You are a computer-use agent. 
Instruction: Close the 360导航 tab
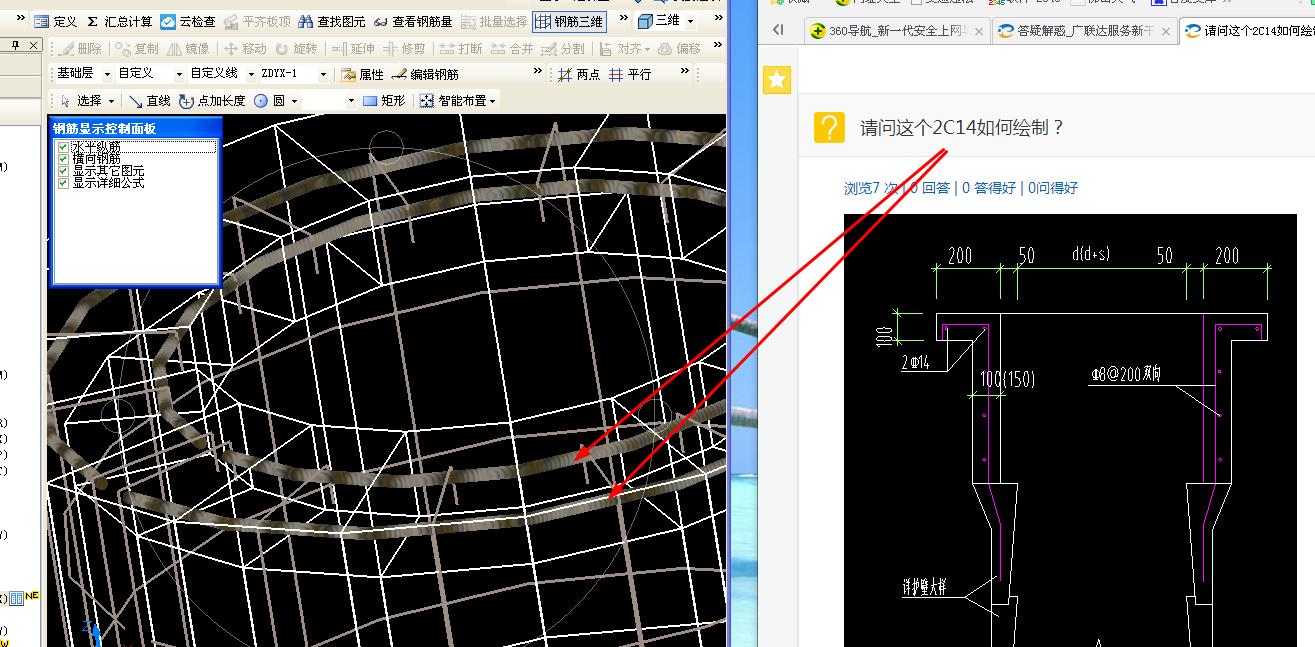(978, 31)
